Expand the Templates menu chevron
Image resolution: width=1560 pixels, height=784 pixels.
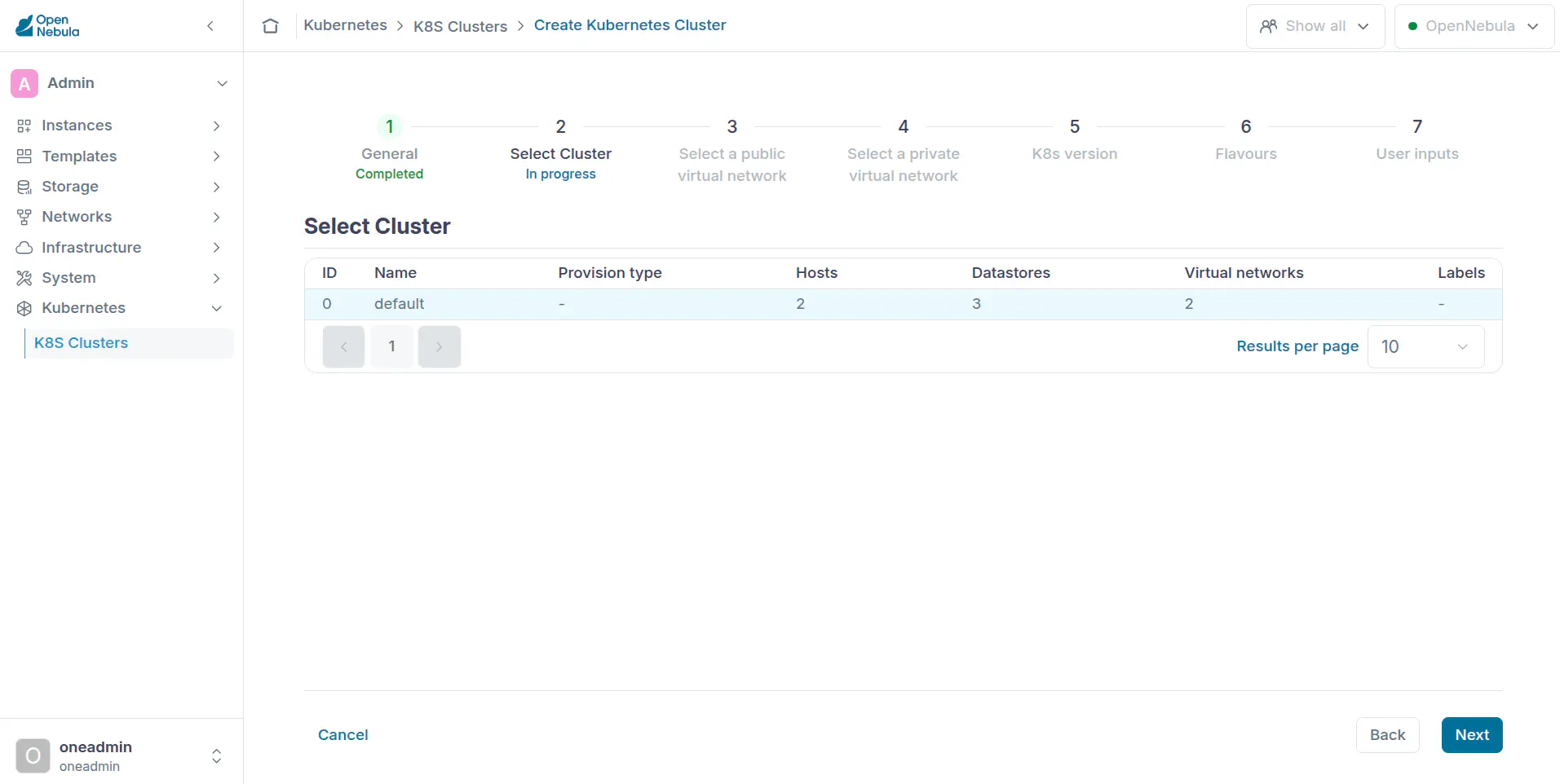click(216, 156)
